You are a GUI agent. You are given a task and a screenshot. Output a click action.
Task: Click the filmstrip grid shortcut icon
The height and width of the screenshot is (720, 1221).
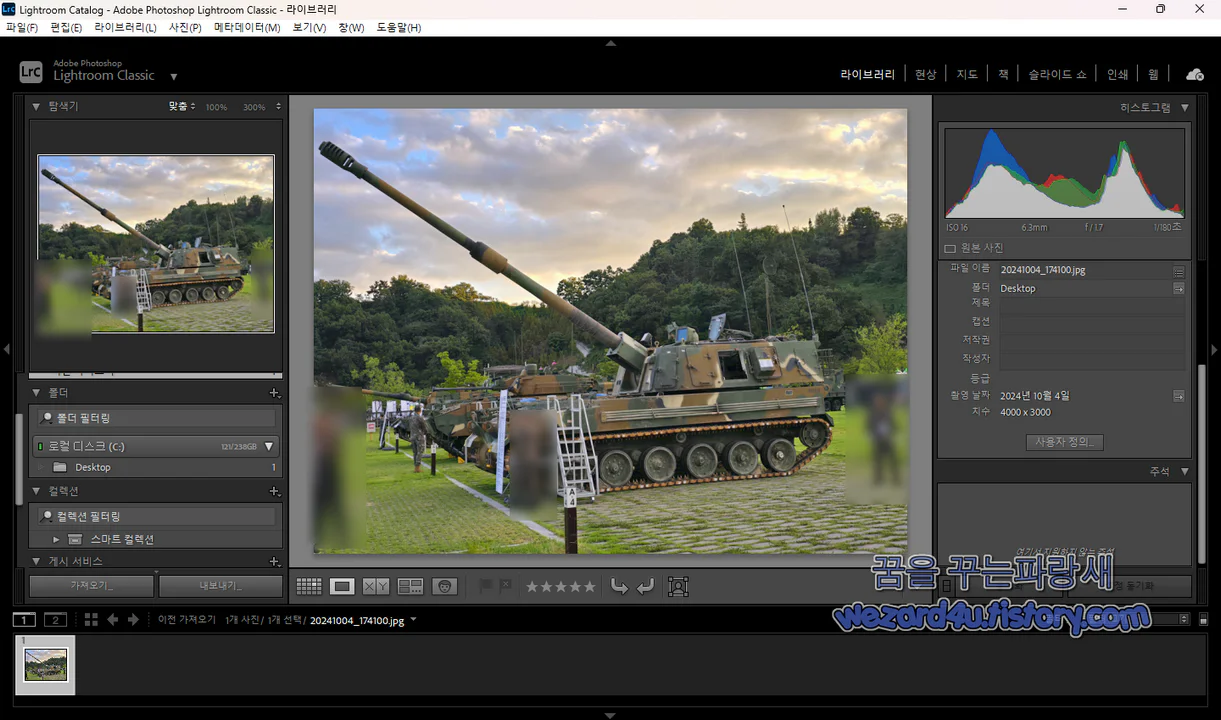point(91,620)
